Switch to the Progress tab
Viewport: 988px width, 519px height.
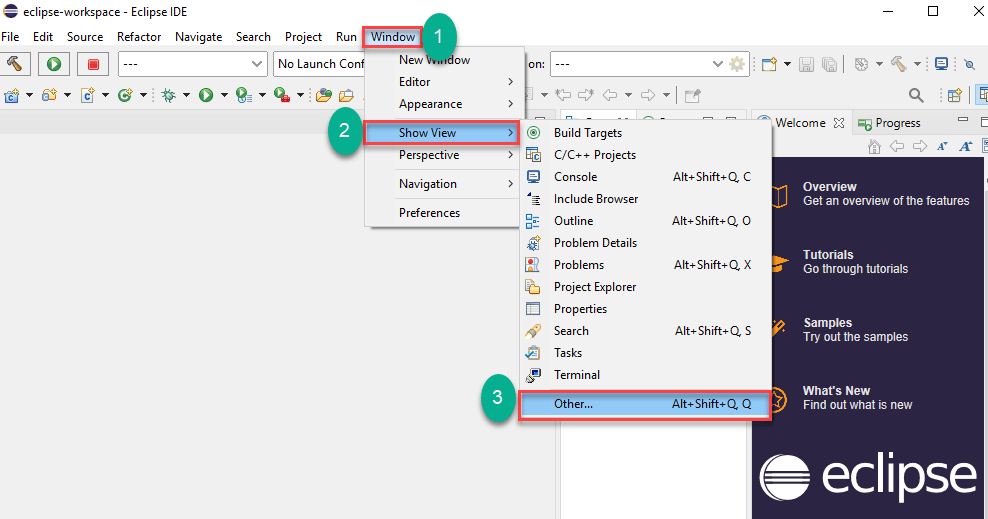(896, 123)
